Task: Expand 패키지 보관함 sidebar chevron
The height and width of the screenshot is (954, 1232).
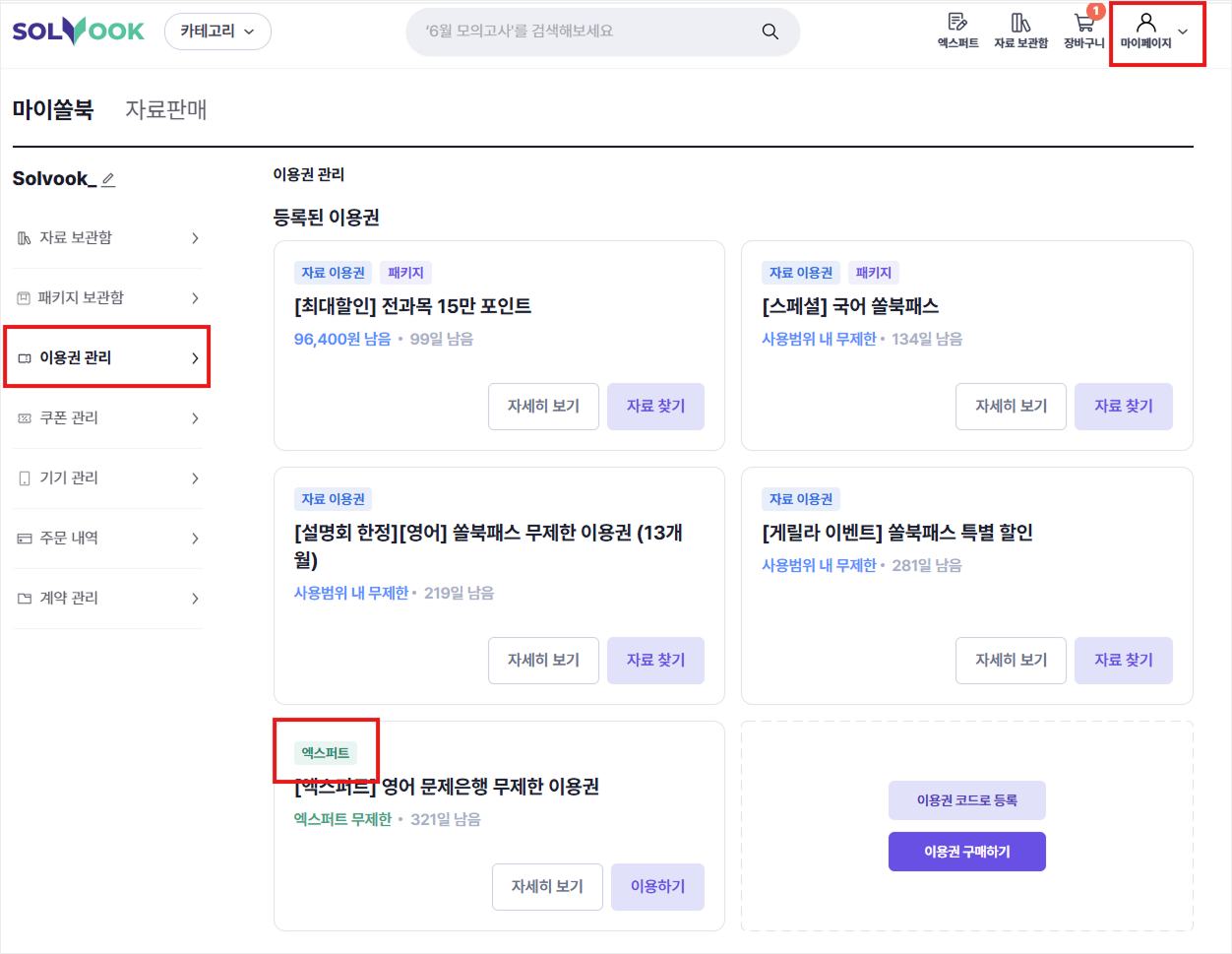Action: [195, 298]
